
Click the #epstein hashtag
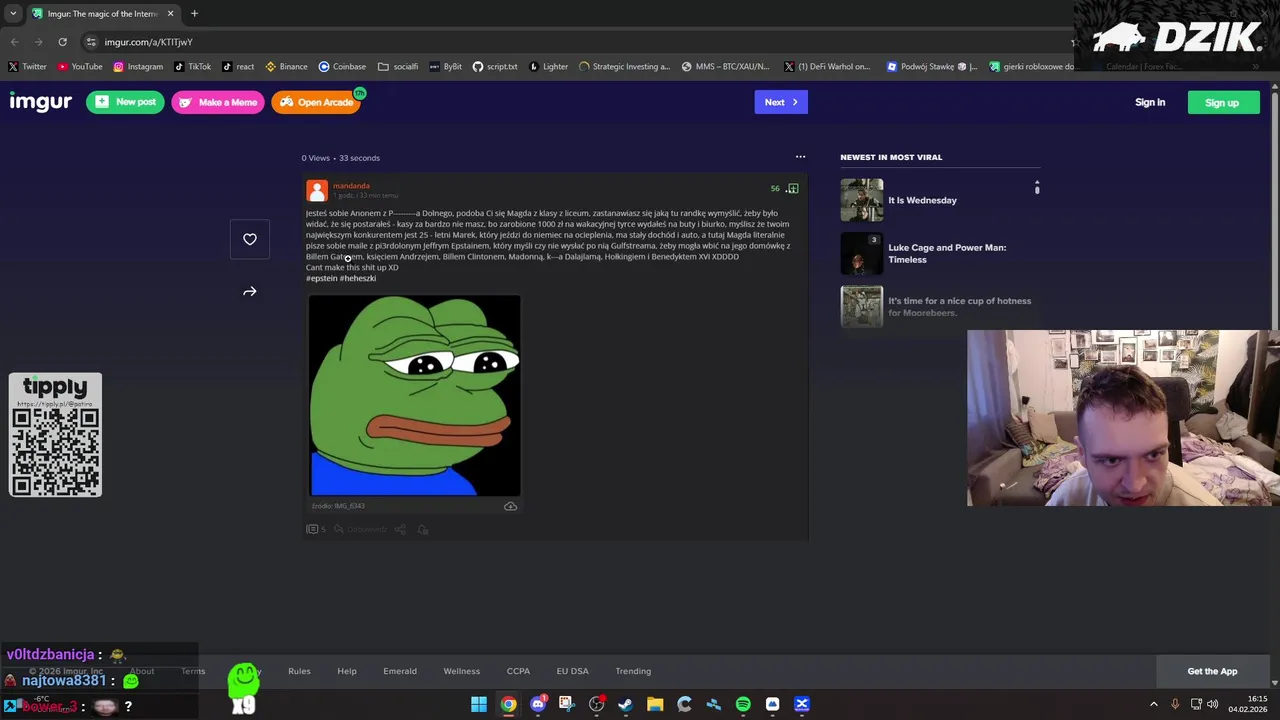pyautogui.click(x=321, y=278)
